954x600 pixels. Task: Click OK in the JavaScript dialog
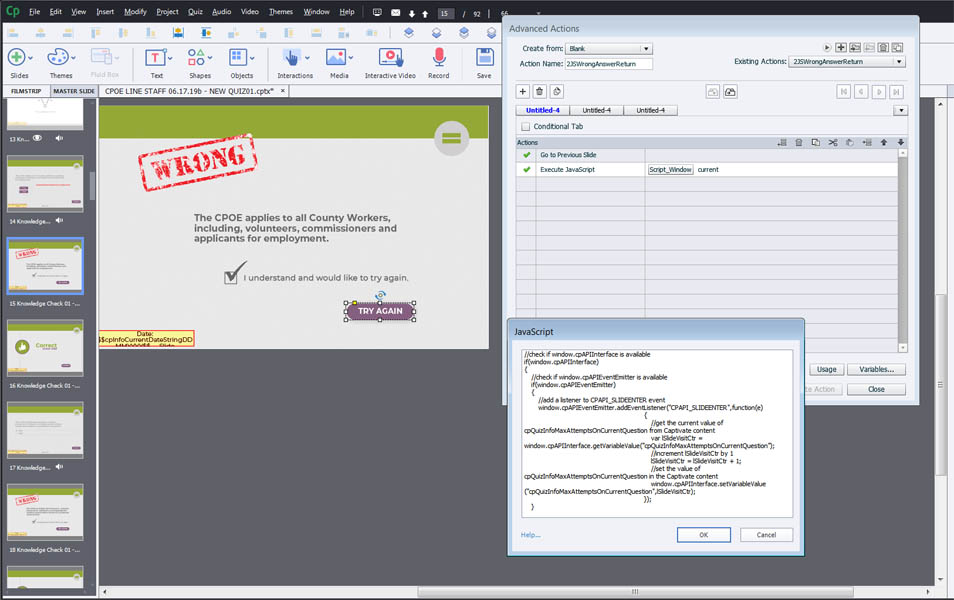pos(703,535)
